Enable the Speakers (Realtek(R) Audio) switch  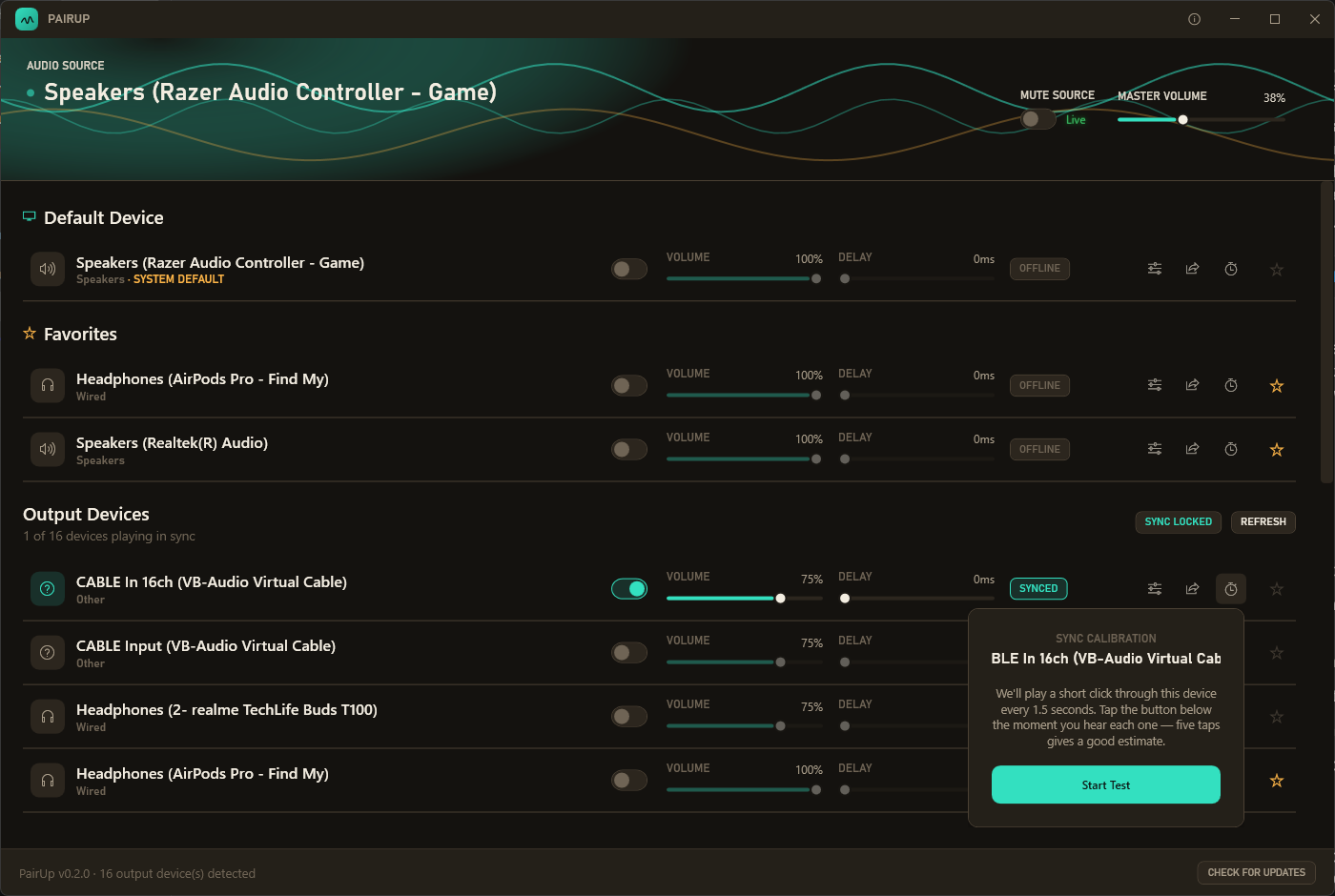point(629,449)
